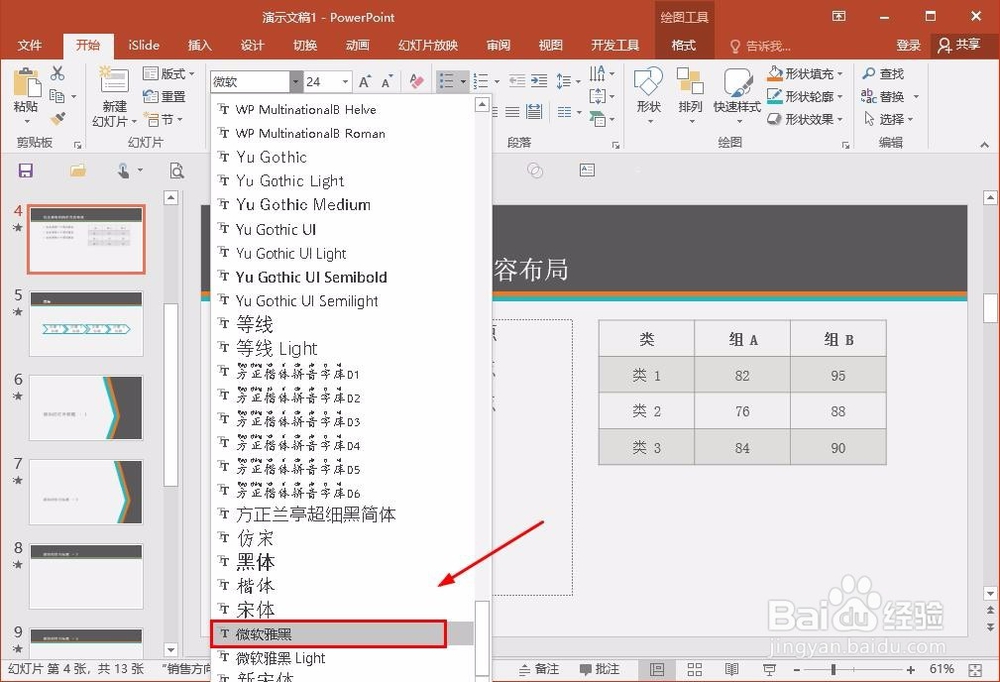
Task: Click the 共享 (Share) button
Action: 963,44
